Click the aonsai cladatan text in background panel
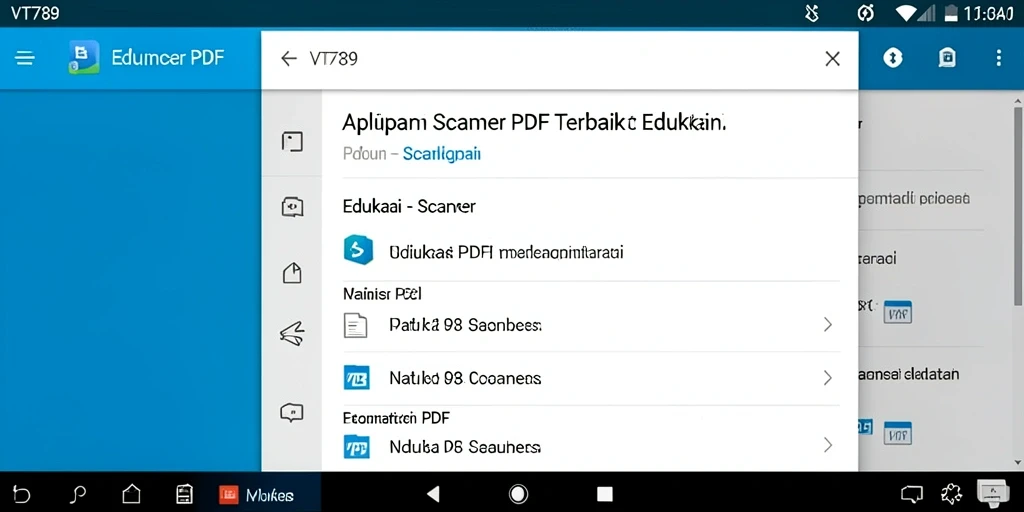Screen dimensions: 1024x512 pyautogui.click(x=908, y=374)
